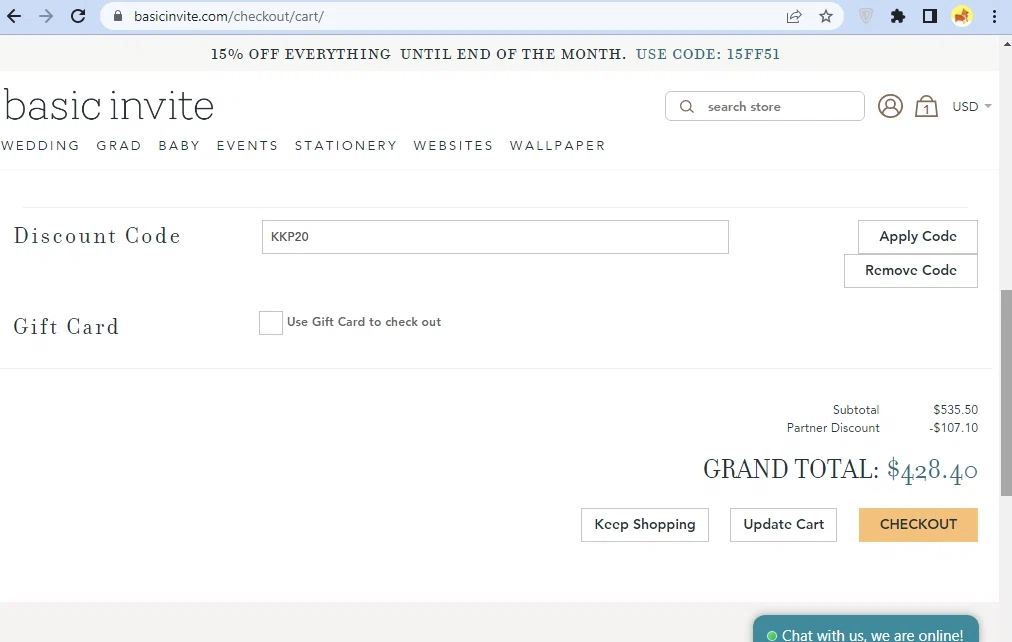Screen dimensions: 1012x642
Task: Click the search store field
Action: click(765, 106)
